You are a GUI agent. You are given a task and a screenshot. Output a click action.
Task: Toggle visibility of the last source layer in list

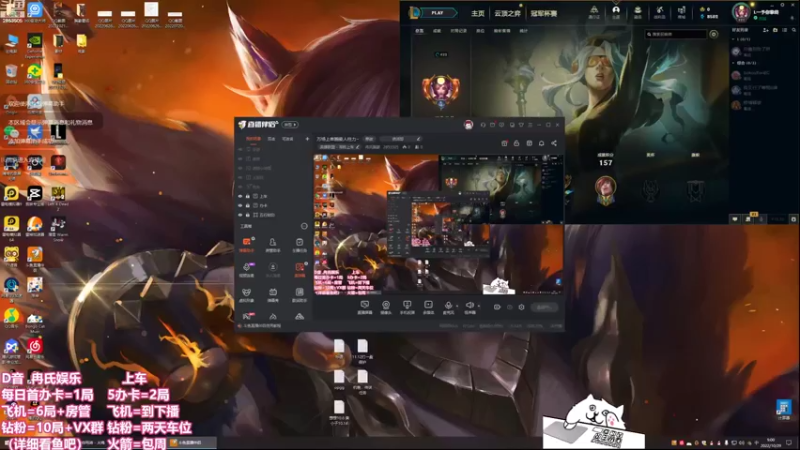click(240, 215)
